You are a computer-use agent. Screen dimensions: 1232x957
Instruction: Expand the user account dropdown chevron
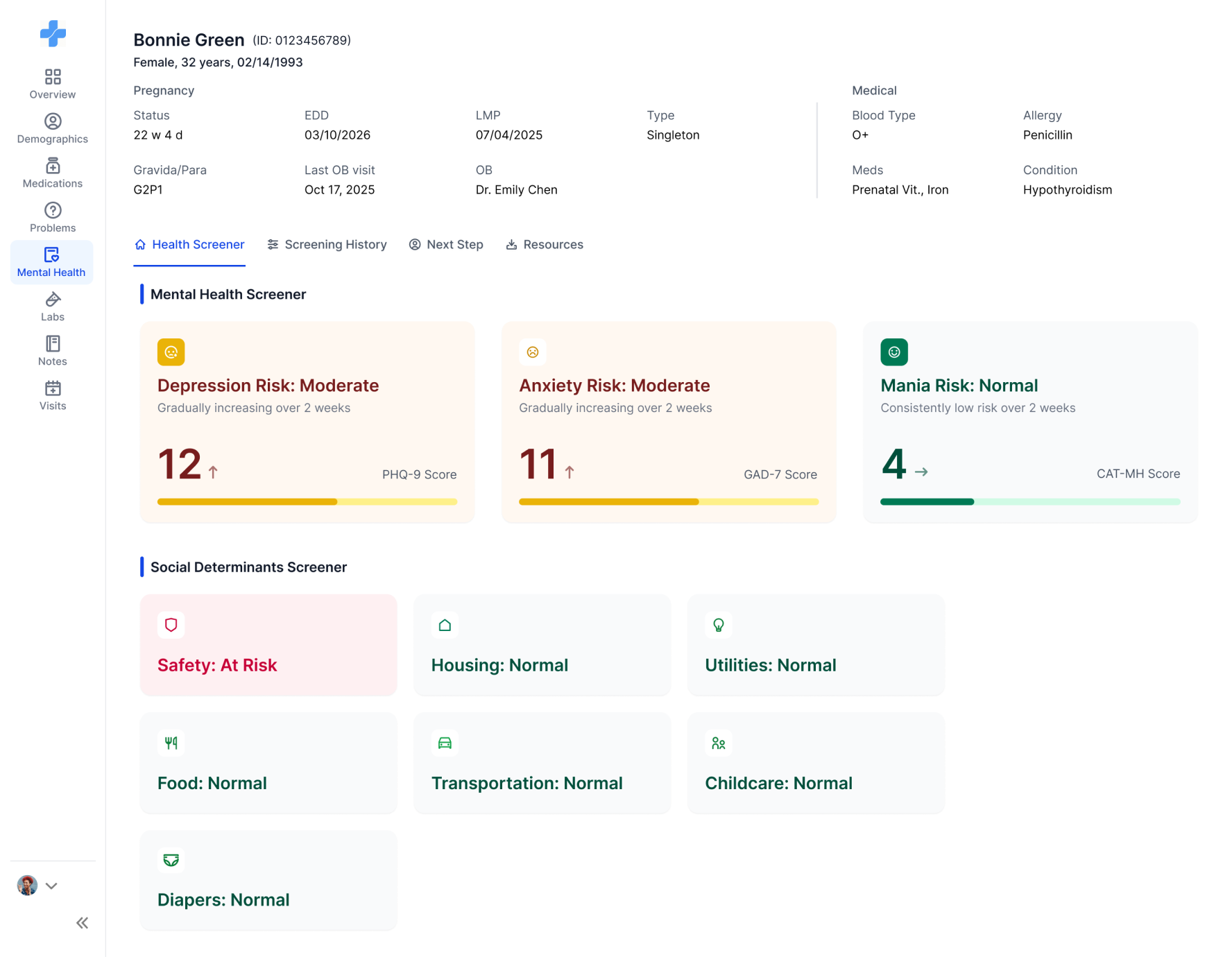[51, 886]
